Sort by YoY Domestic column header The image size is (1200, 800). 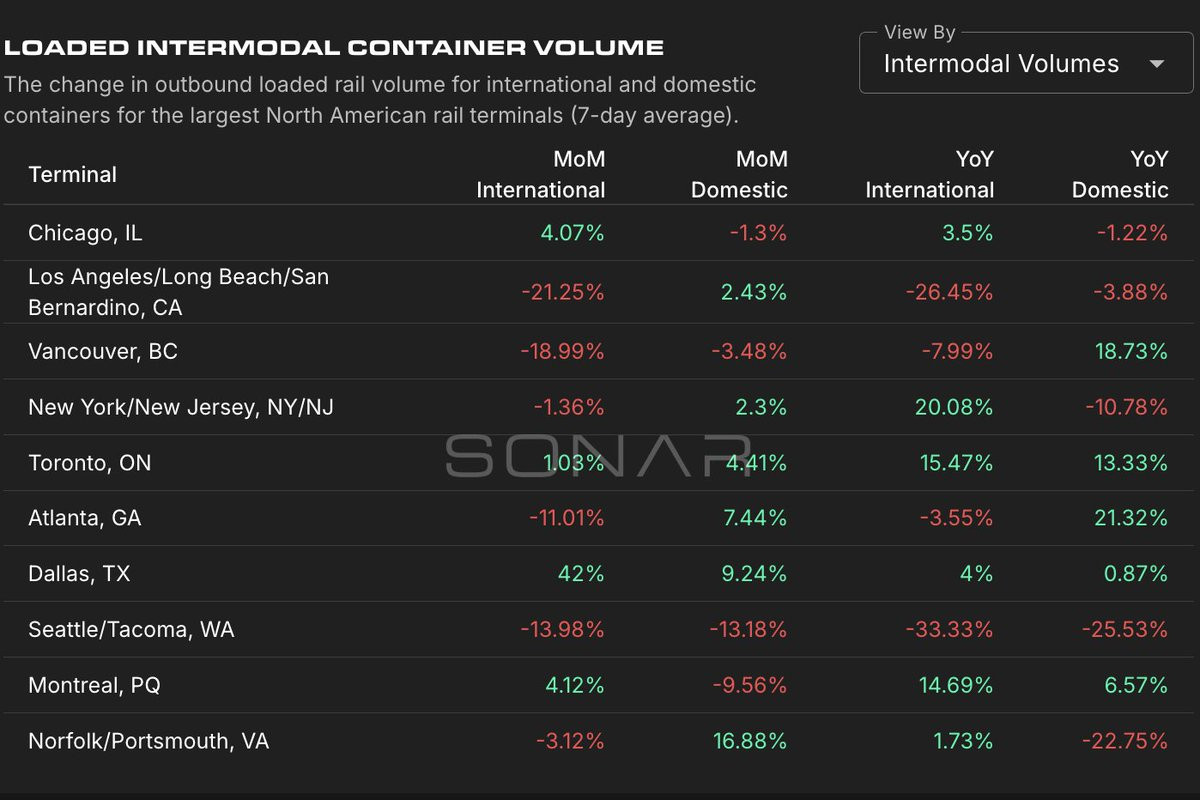(x=1120, y=174)
